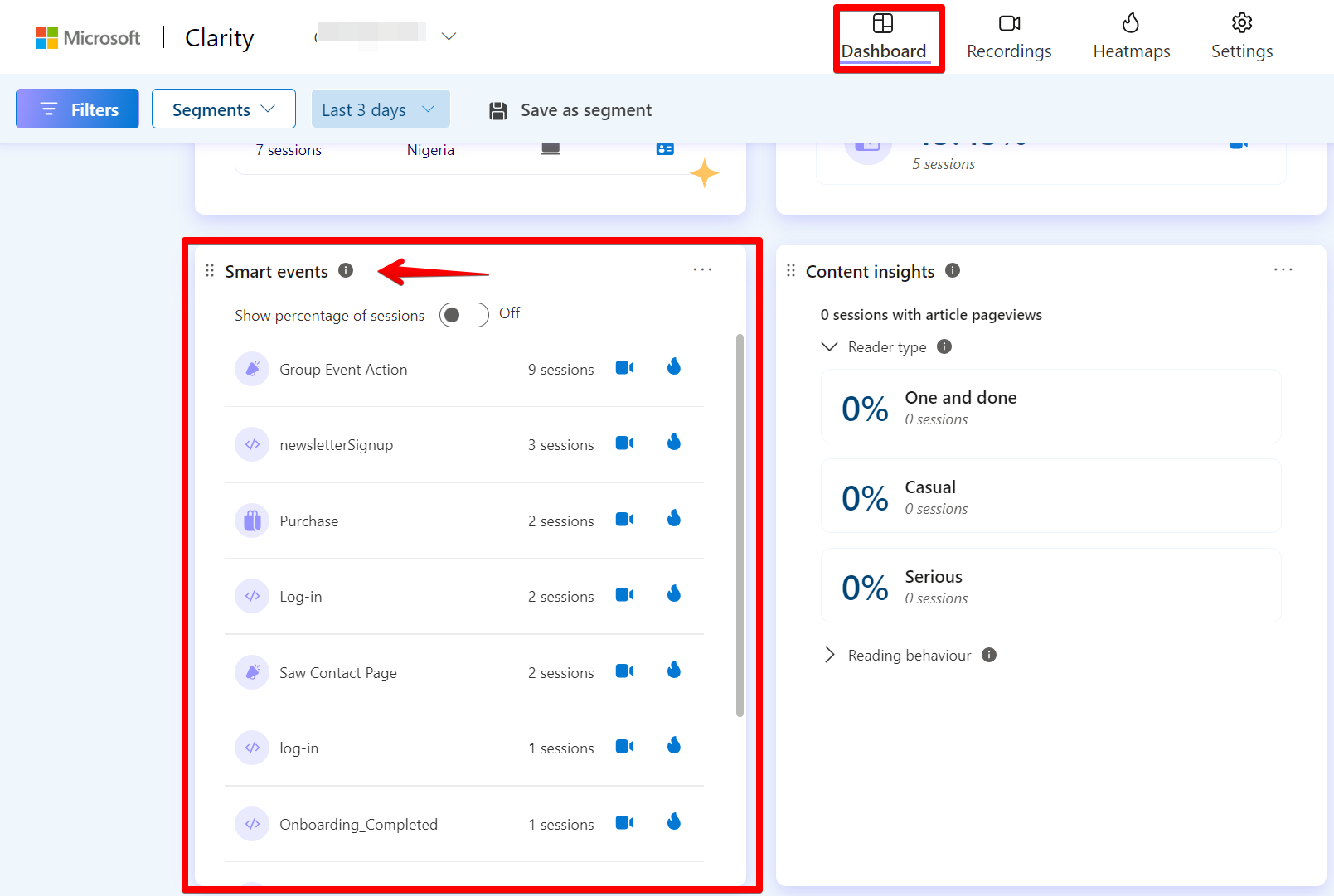Enable Show percentage of sessions
This screenshot has width=1334, height=896.
click(x=463, y=315)
